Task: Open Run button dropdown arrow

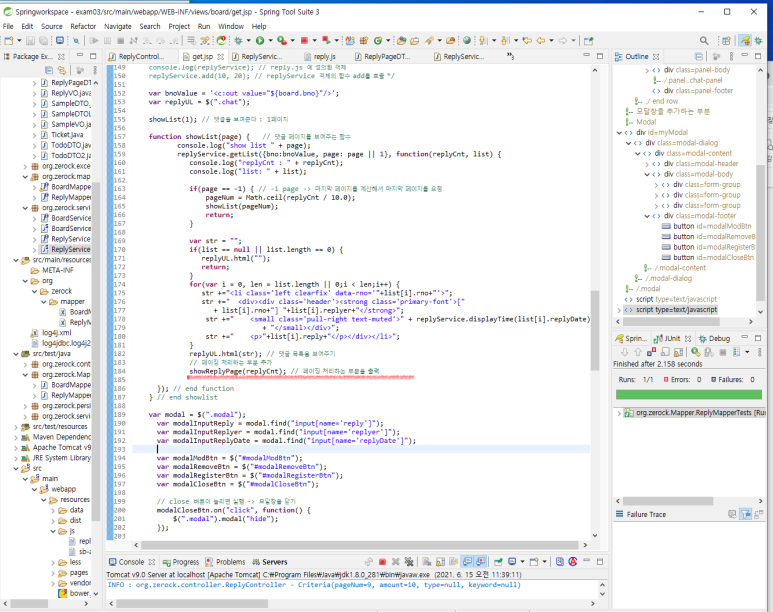Action: point(271,40)
